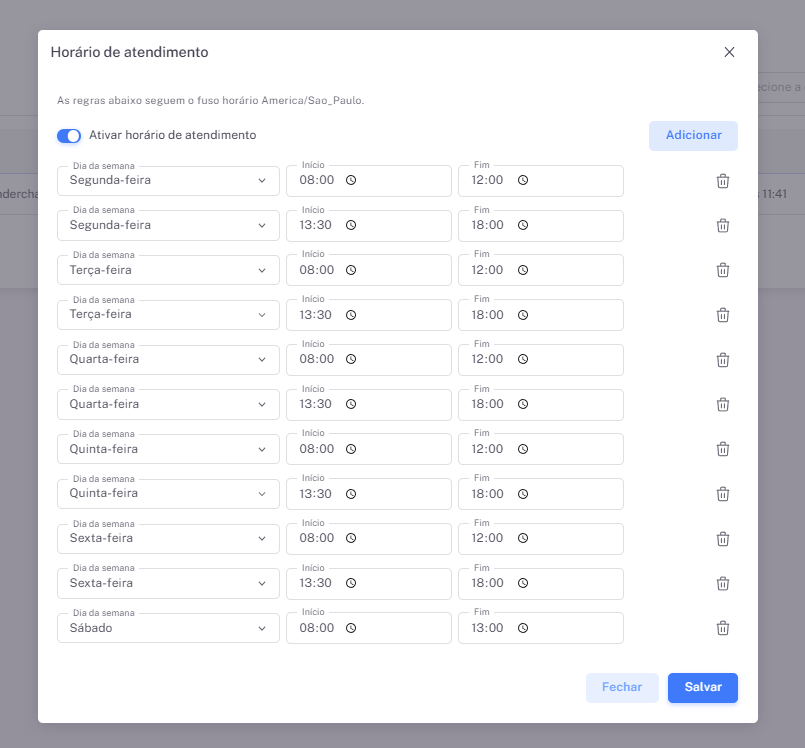This screenshot has width=805, height=748.
Task: Open the Quarta-feira dropdown in the 13:30 row
Action: (x=168, y=404)
